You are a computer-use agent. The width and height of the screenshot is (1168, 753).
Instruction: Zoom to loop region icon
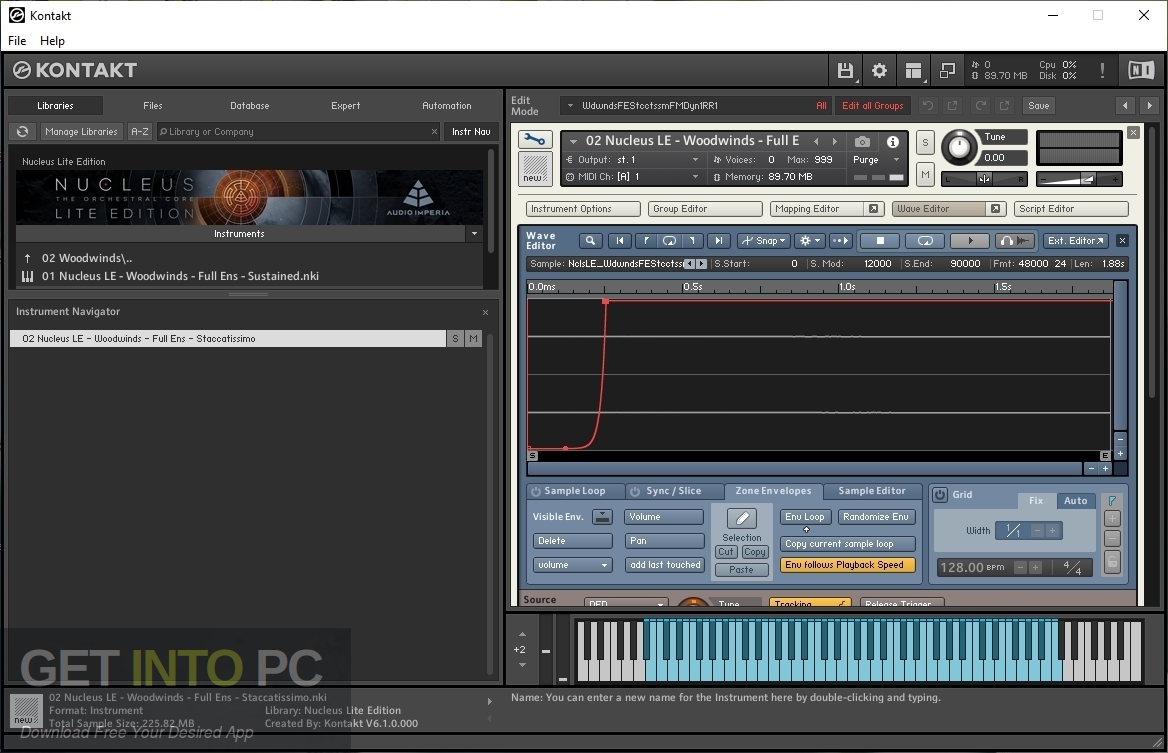pos(669,241)
